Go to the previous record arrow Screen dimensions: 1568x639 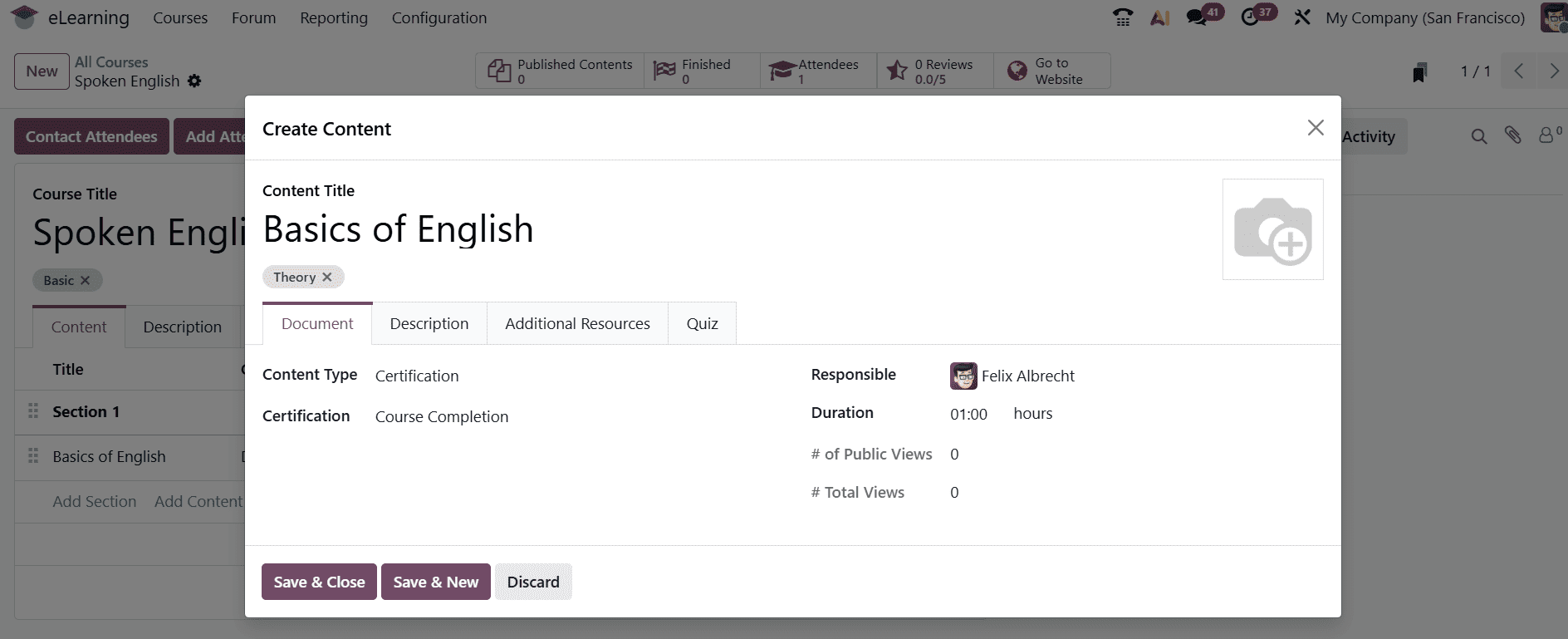1519,71
